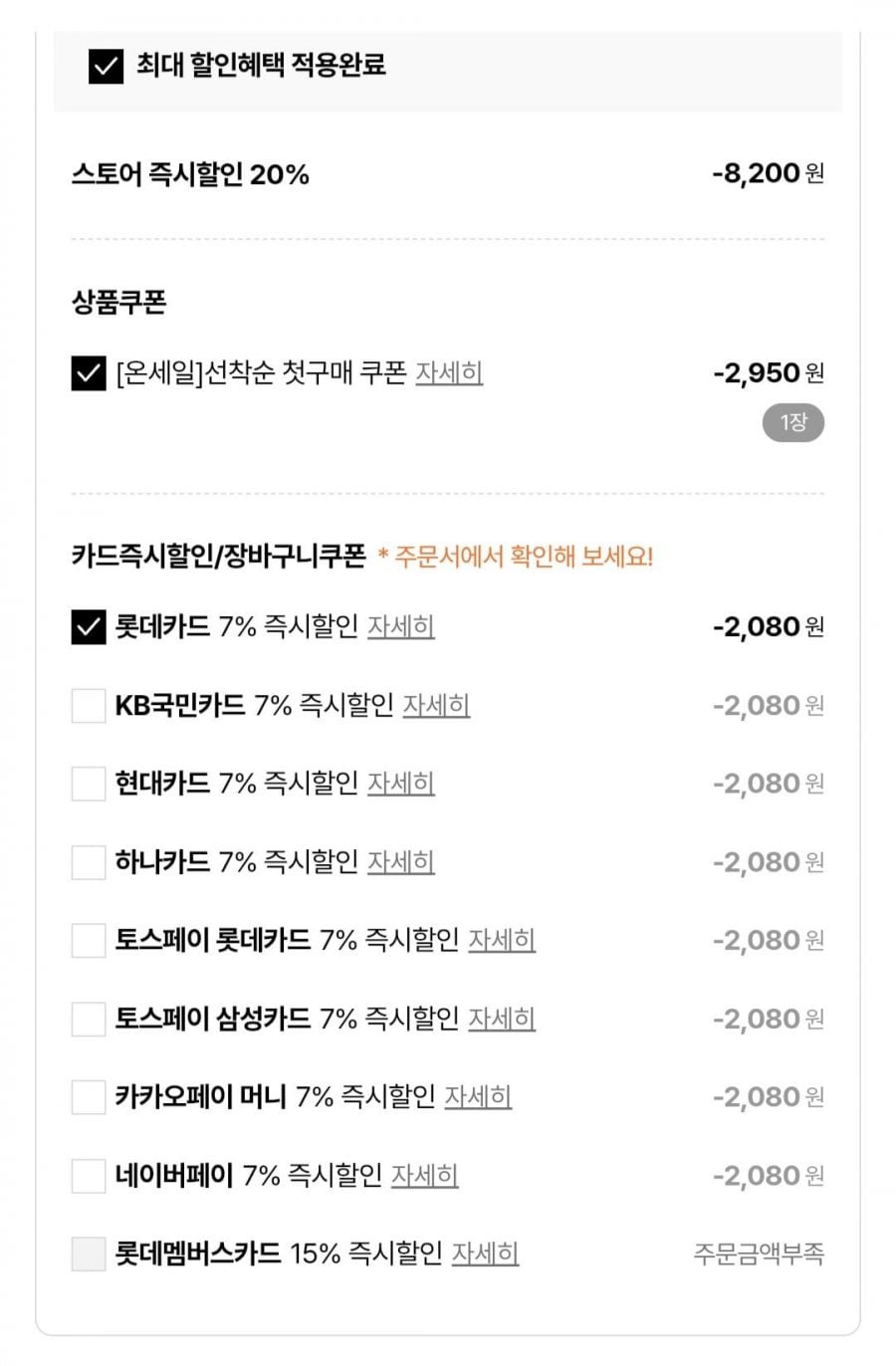Open 자세히 details for 네이버페이

coord(424,1176)
